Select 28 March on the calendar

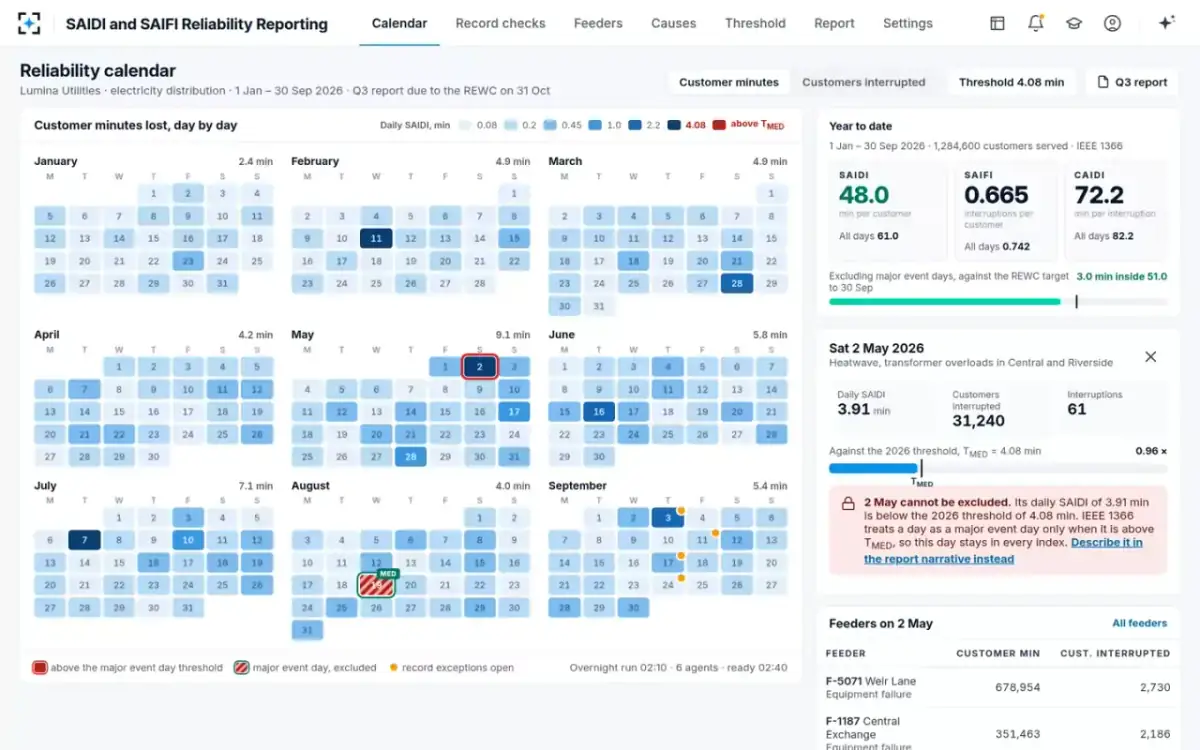pos(737,283)
